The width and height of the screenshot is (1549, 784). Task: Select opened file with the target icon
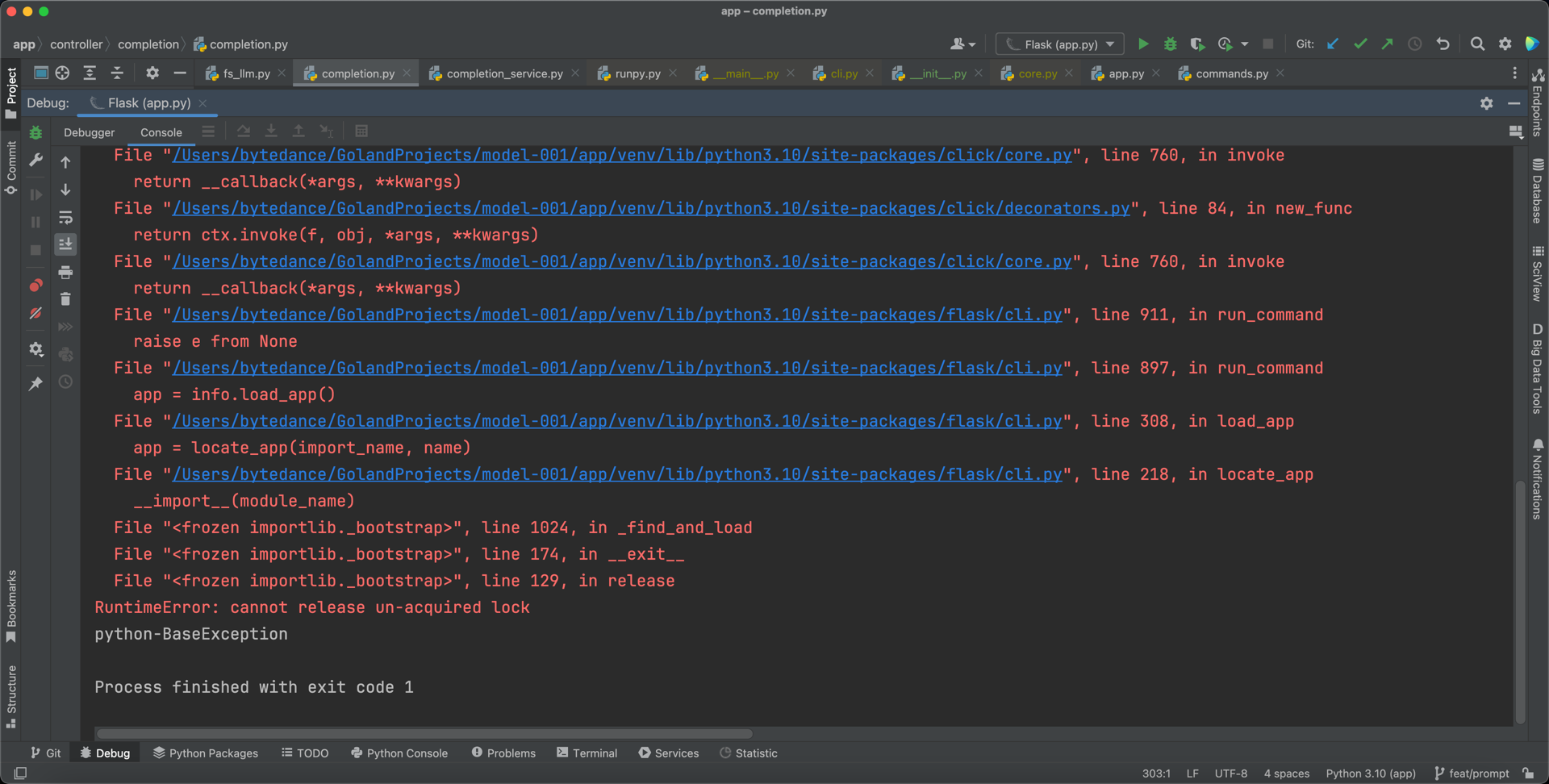pos(62,73)
